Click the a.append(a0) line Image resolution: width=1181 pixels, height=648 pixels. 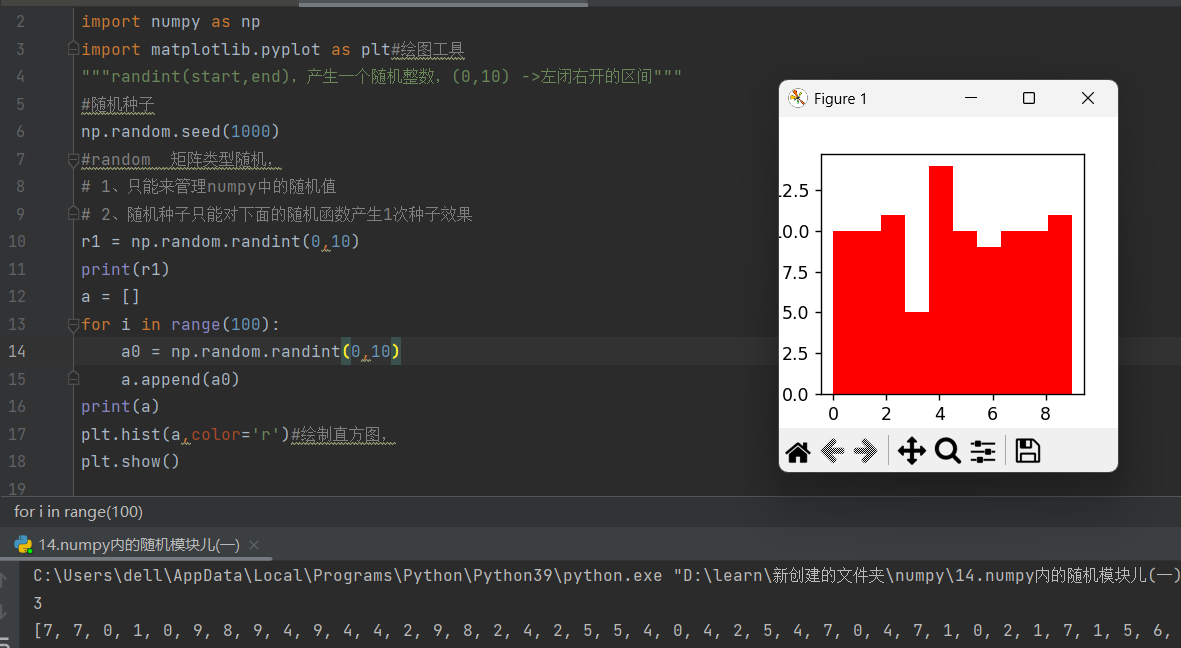[x=180, y=380]
